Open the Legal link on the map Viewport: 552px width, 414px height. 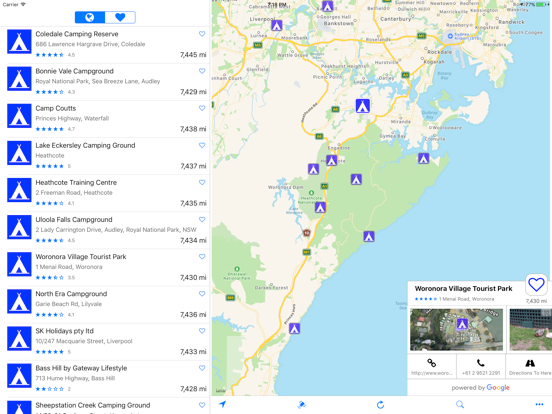pos(220,391)
